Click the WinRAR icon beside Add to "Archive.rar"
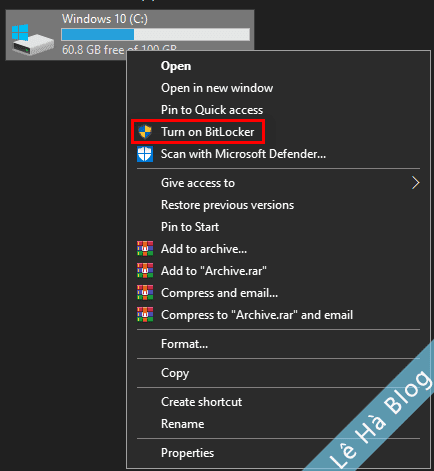 tap(145, 271)
